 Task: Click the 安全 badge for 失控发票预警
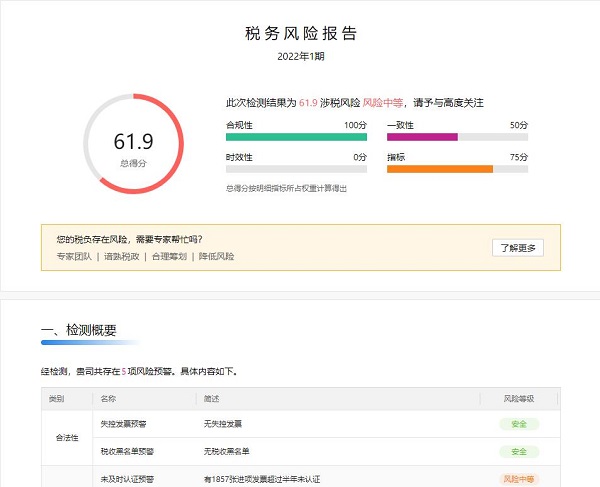pos(519,424)
